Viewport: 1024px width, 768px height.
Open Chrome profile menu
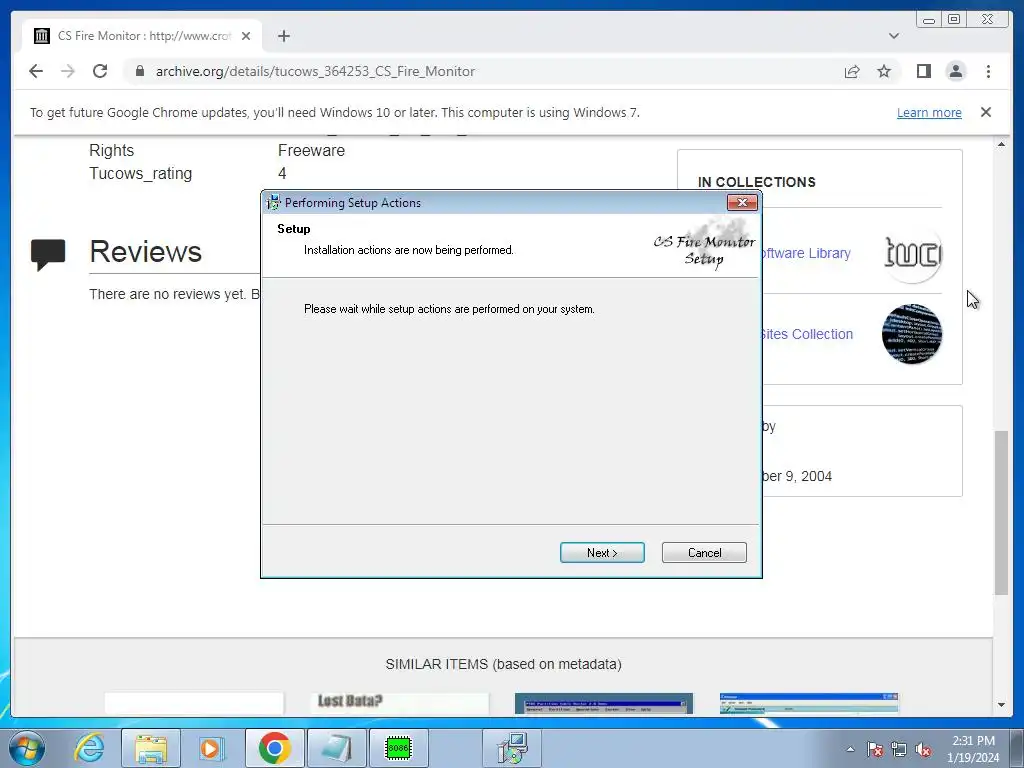(x=955, y=71)
